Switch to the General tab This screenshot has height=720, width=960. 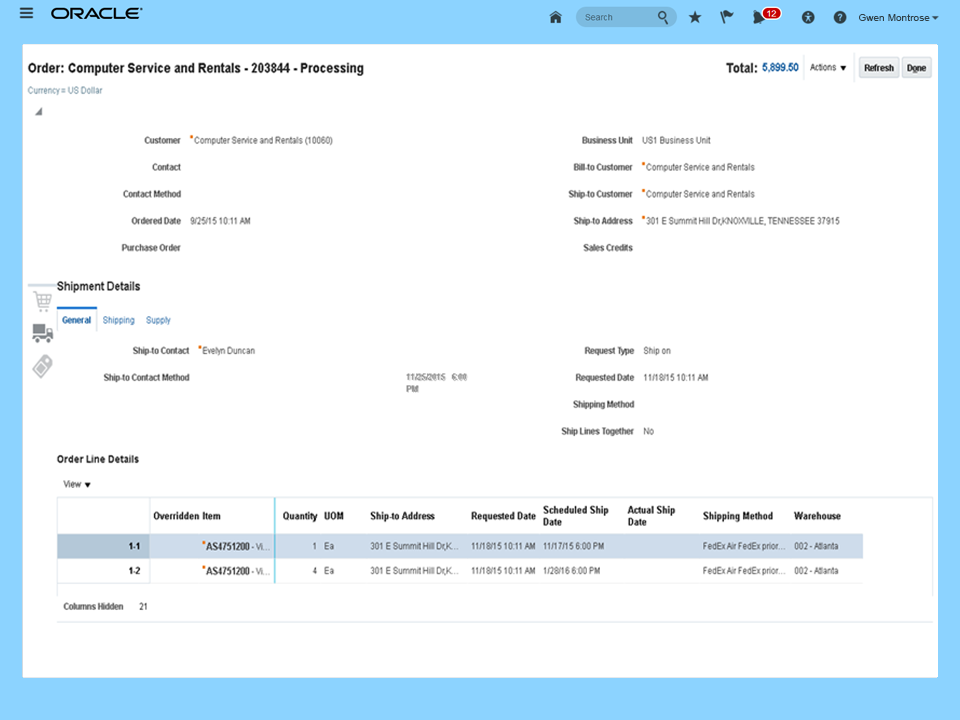pyautogui.click(x=77, y=320)
